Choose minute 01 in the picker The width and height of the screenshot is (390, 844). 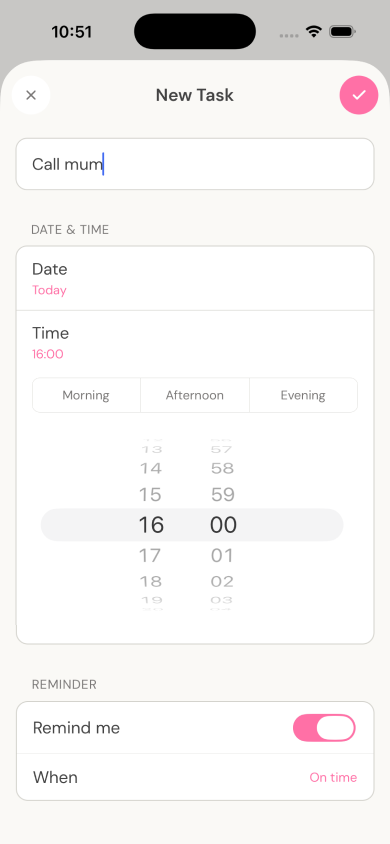tap(222, 555)
